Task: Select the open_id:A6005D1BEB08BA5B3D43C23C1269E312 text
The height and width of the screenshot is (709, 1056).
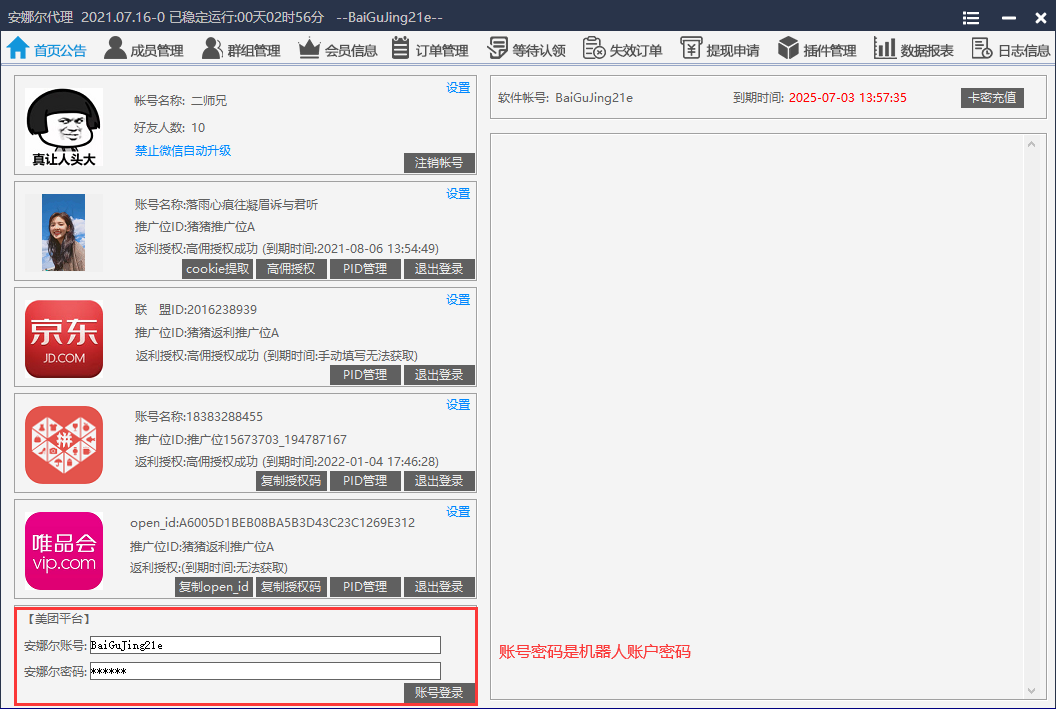Action: point(273,523)
